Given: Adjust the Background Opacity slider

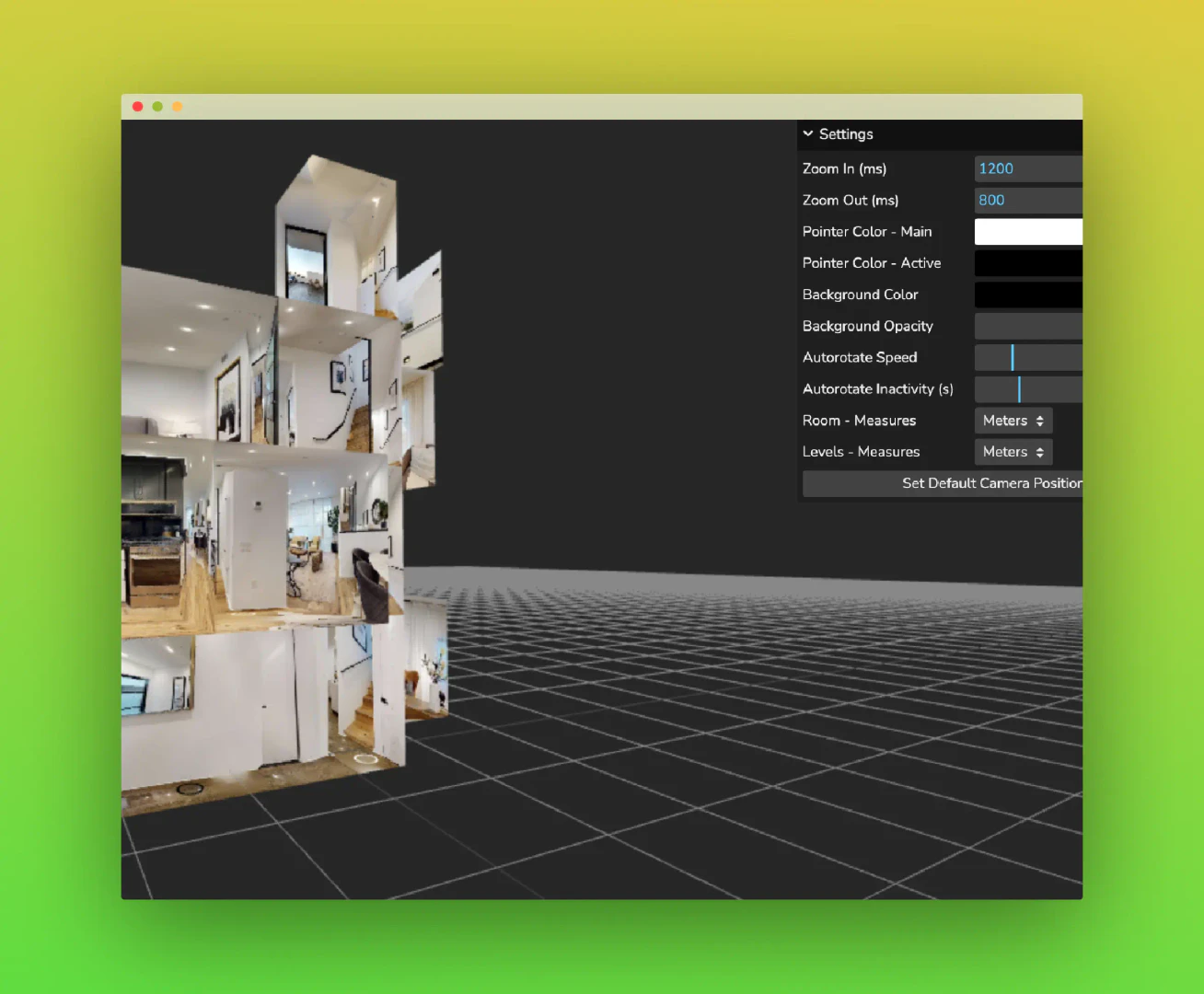Looking at the screenshot, I should click(x=1028, y=326).
